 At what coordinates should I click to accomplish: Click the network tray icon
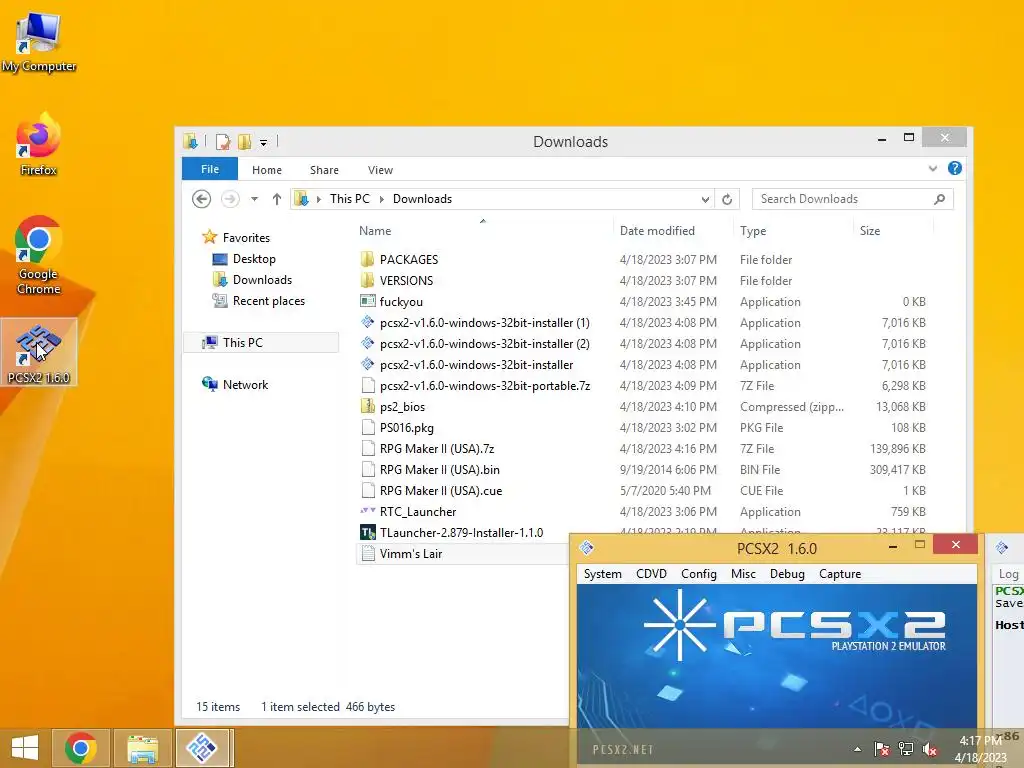coord(906,749)
